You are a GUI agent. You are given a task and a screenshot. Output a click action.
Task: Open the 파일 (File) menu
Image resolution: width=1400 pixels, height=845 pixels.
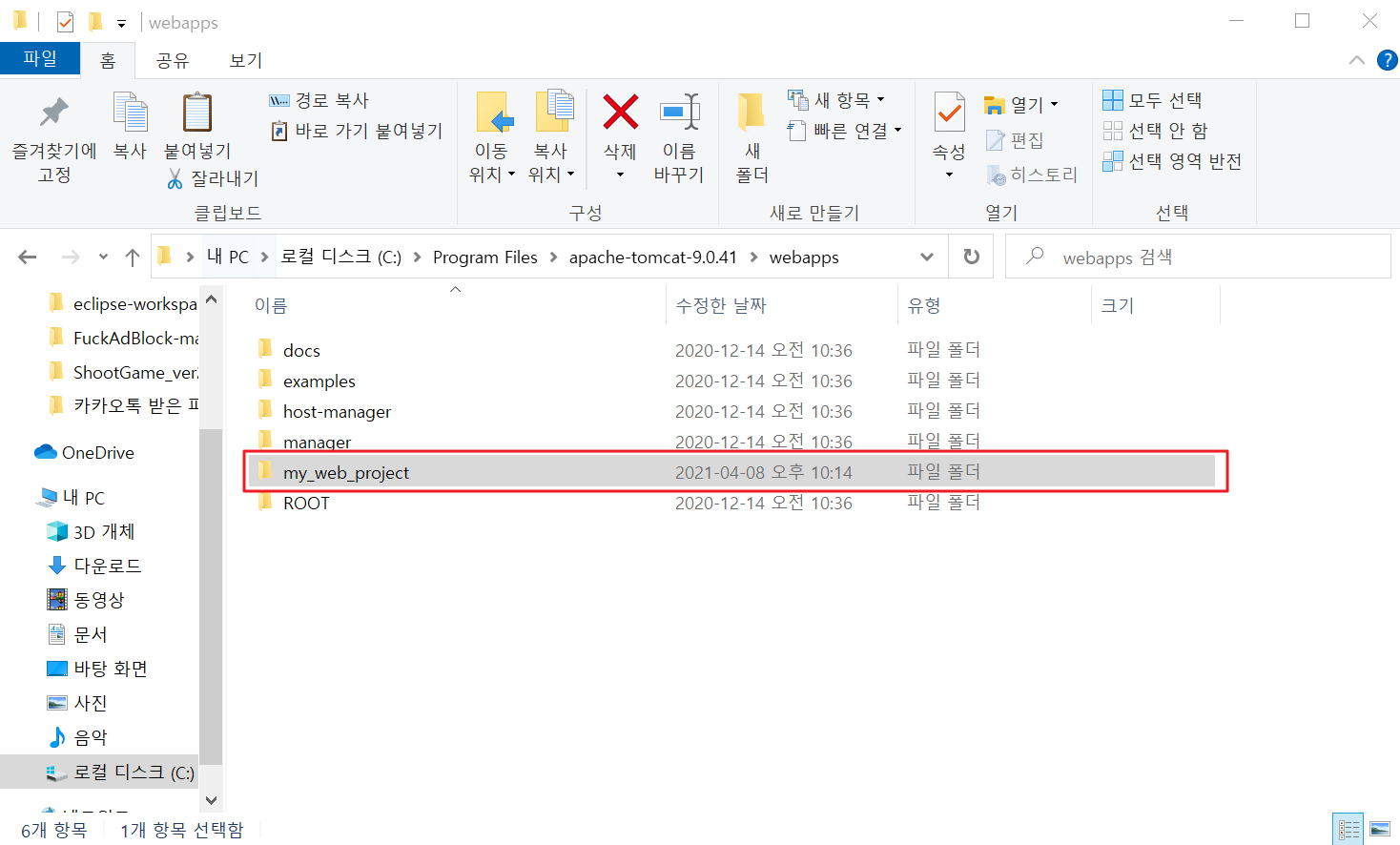coord(39,59)
